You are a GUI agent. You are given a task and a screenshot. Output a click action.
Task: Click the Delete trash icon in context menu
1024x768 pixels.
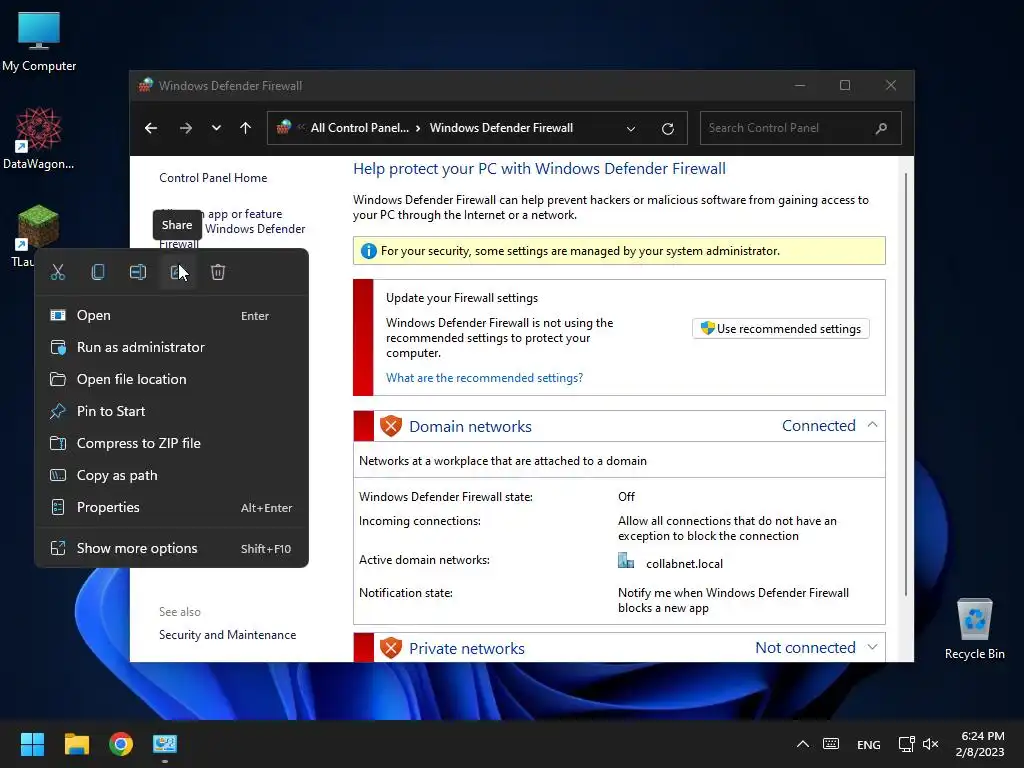218,272
